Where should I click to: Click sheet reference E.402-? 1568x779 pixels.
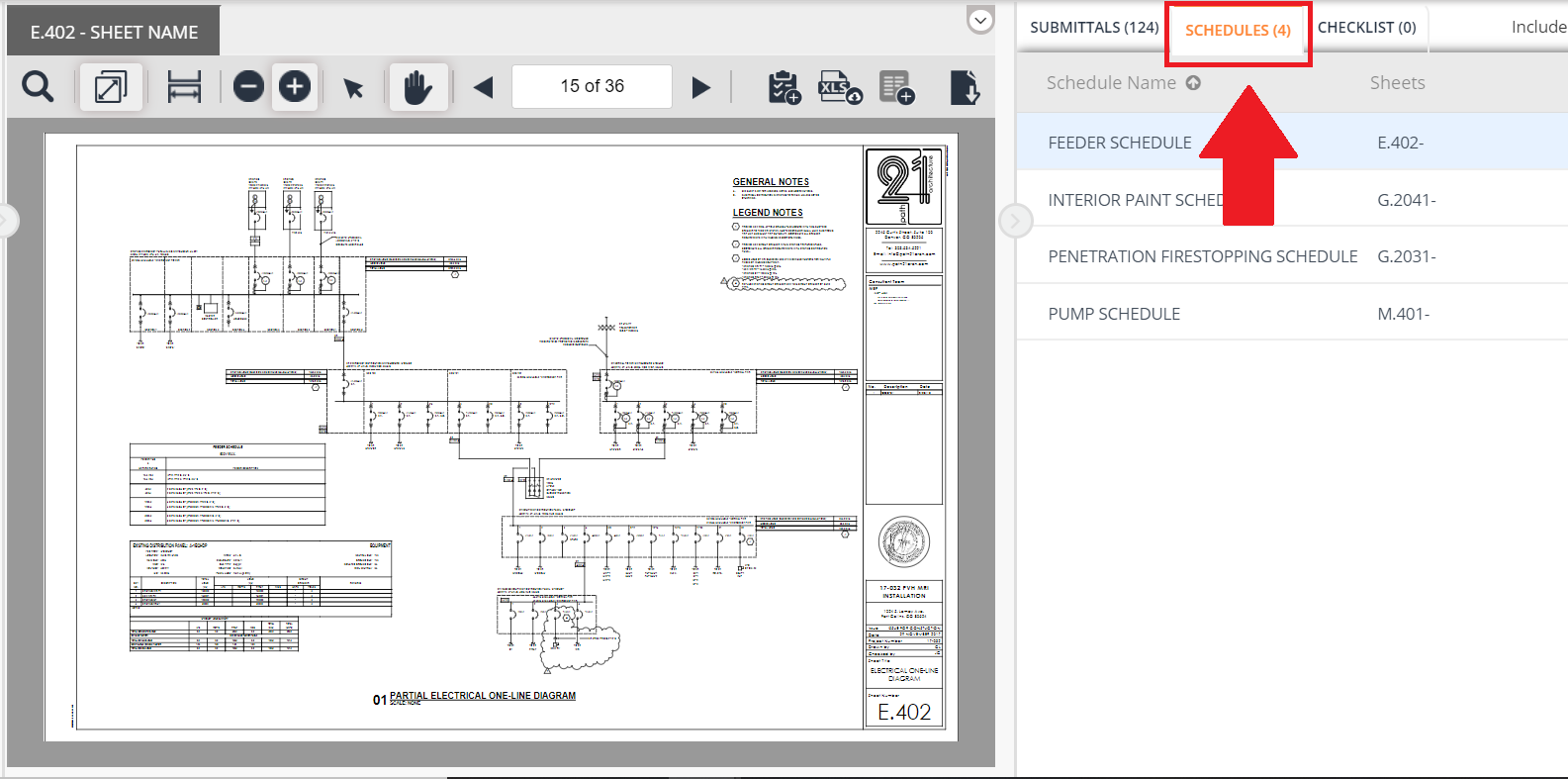[1401, 143]
